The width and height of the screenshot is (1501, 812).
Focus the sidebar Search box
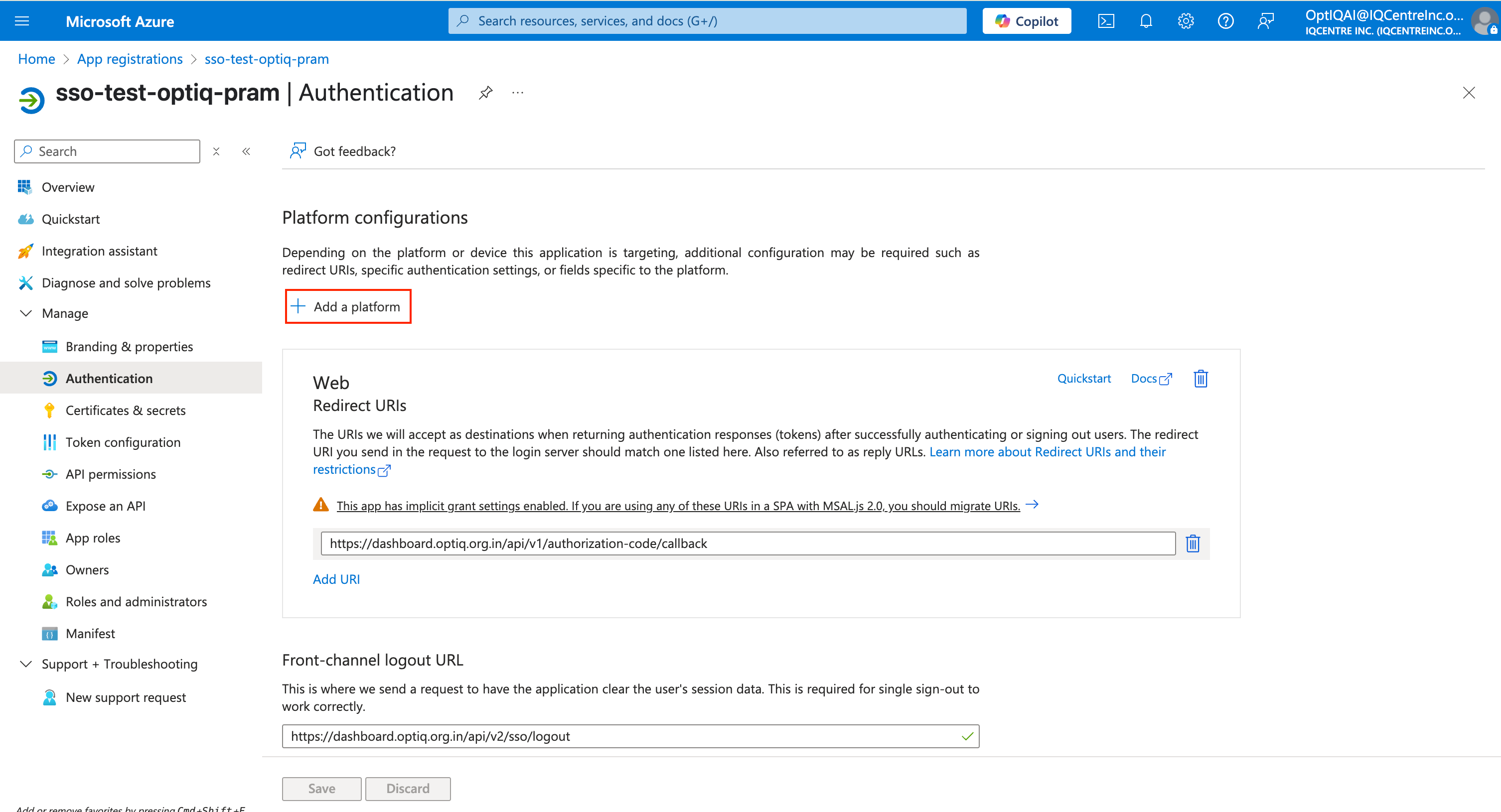pyautogui.click(x=107, y=151)
